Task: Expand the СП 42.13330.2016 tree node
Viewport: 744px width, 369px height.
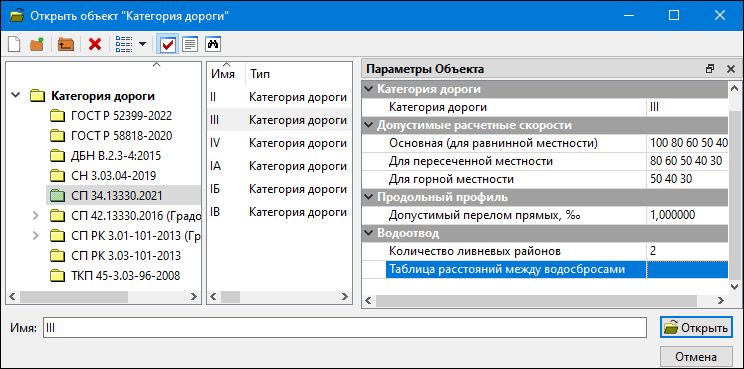Action: (x=36, y=216)
